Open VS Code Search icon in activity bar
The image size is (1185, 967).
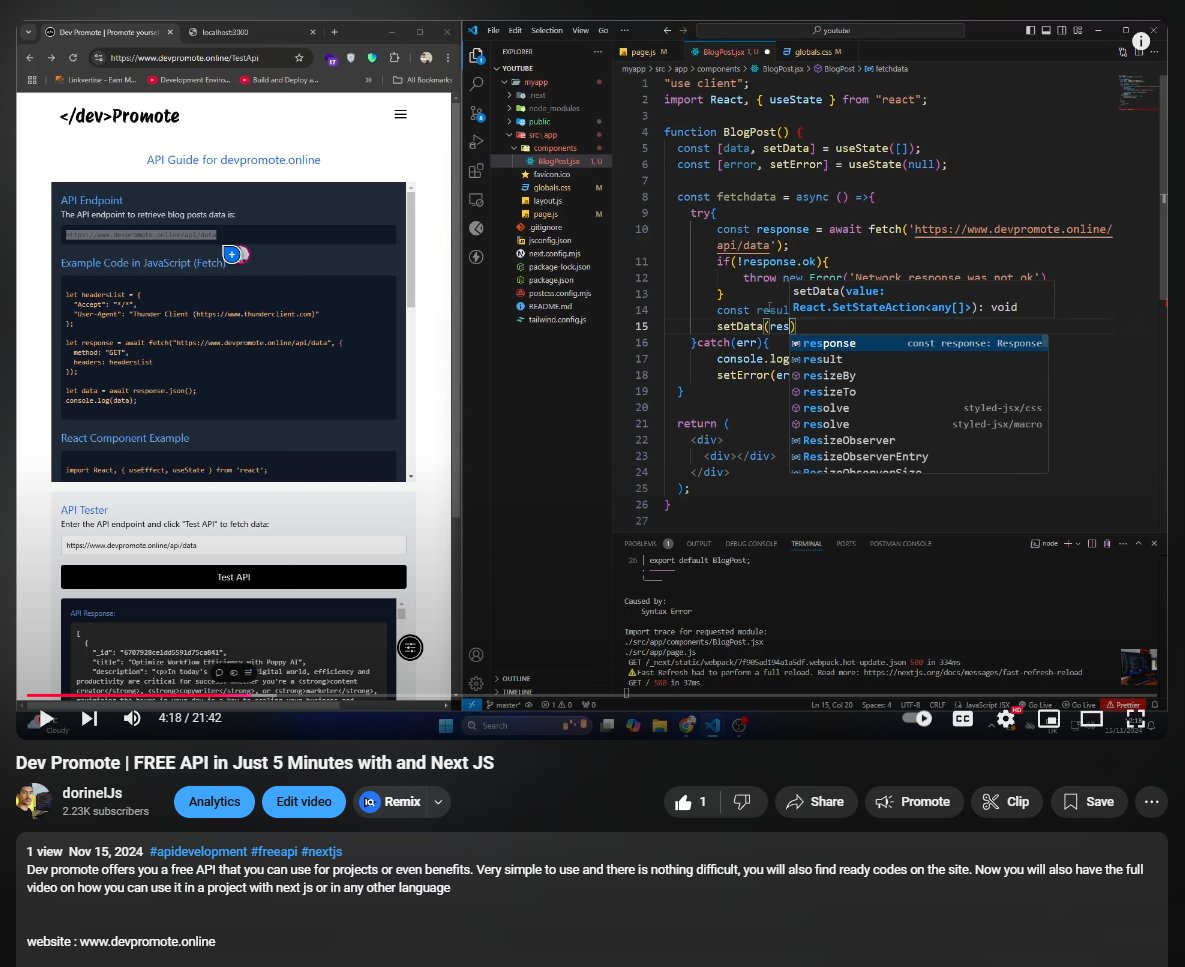click(476, 84)
